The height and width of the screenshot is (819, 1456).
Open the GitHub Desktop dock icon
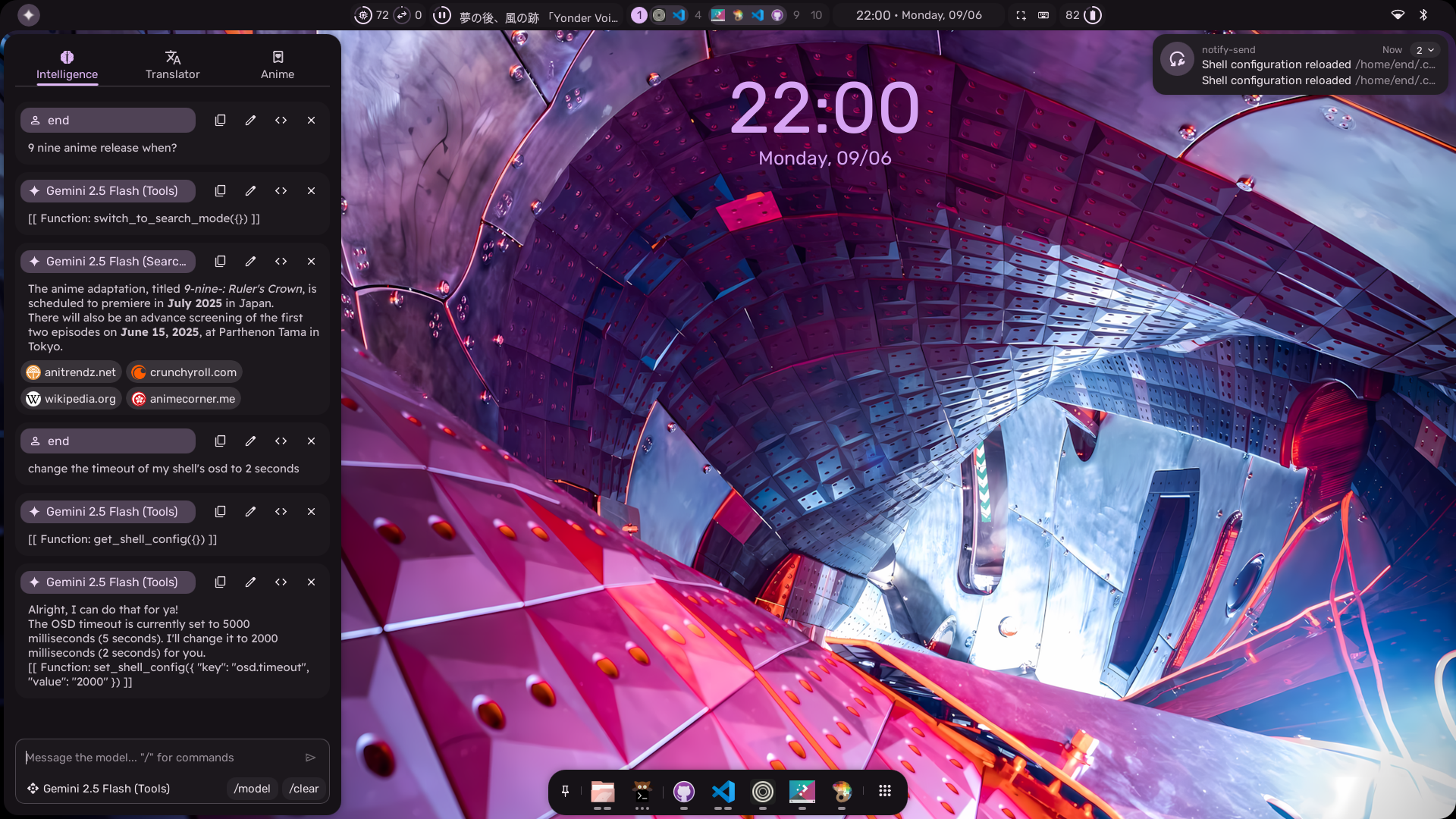click(684, 792)
